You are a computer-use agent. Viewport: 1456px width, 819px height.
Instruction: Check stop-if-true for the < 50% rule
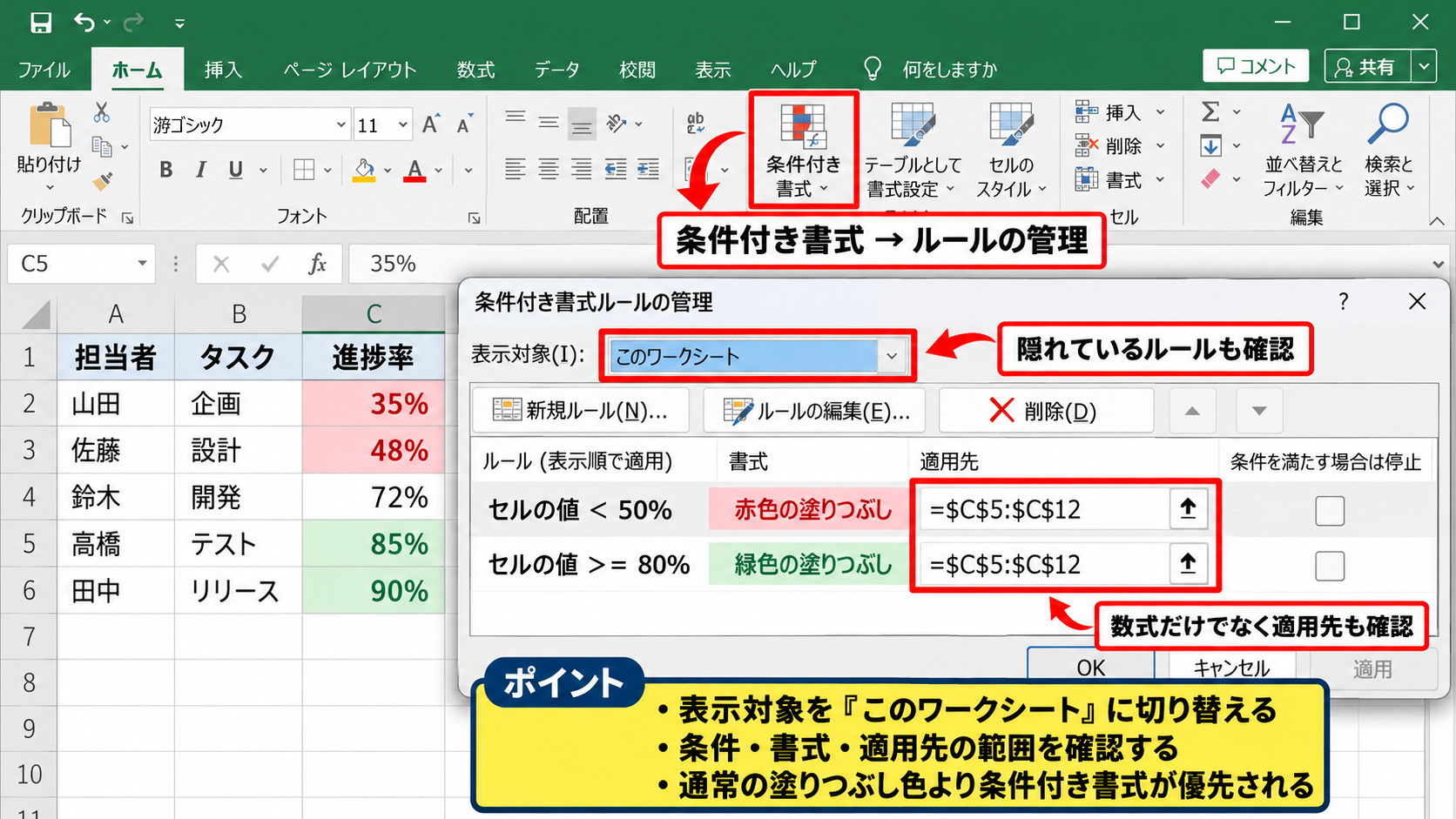[x=1330, y=510]
